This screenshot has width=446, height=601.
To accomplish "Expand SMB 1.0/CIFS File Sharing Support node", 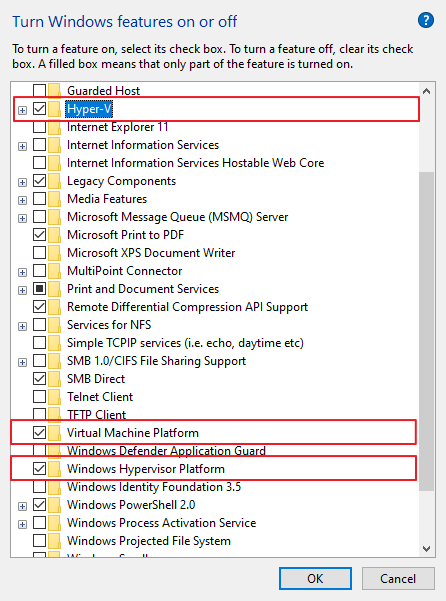I will [x=23, y=363].
